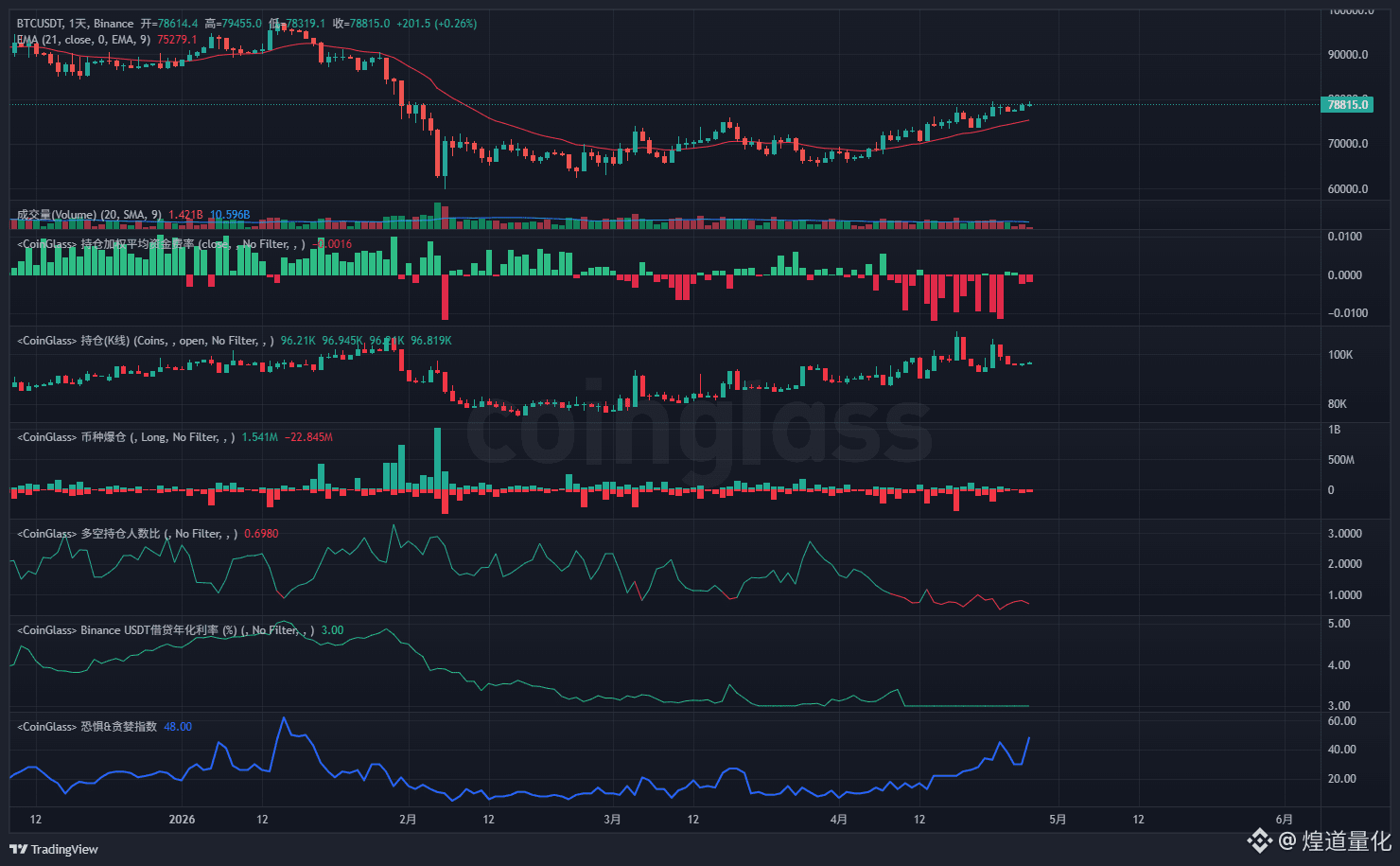Click the long liquidation value 1.541M
1400x866 pixels.
tap(260, 437)
